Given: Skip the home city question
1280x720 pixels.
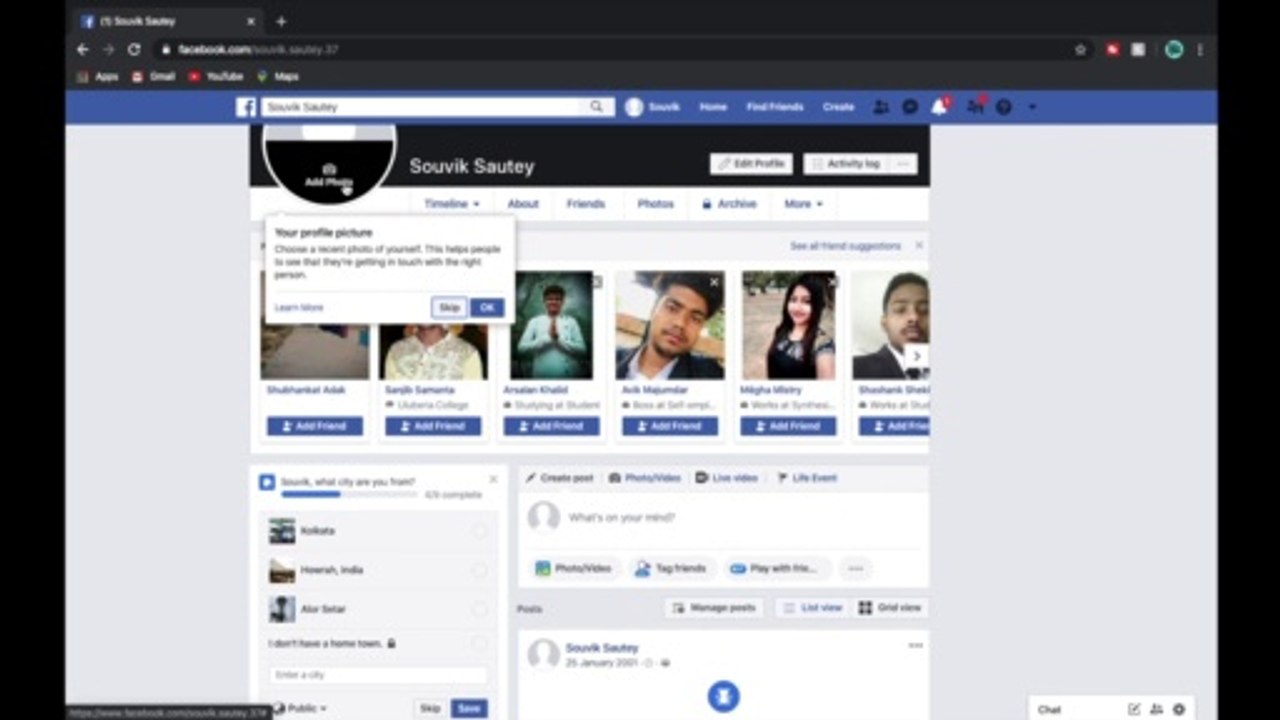Looking at the screenshot, I should (430, 708).
